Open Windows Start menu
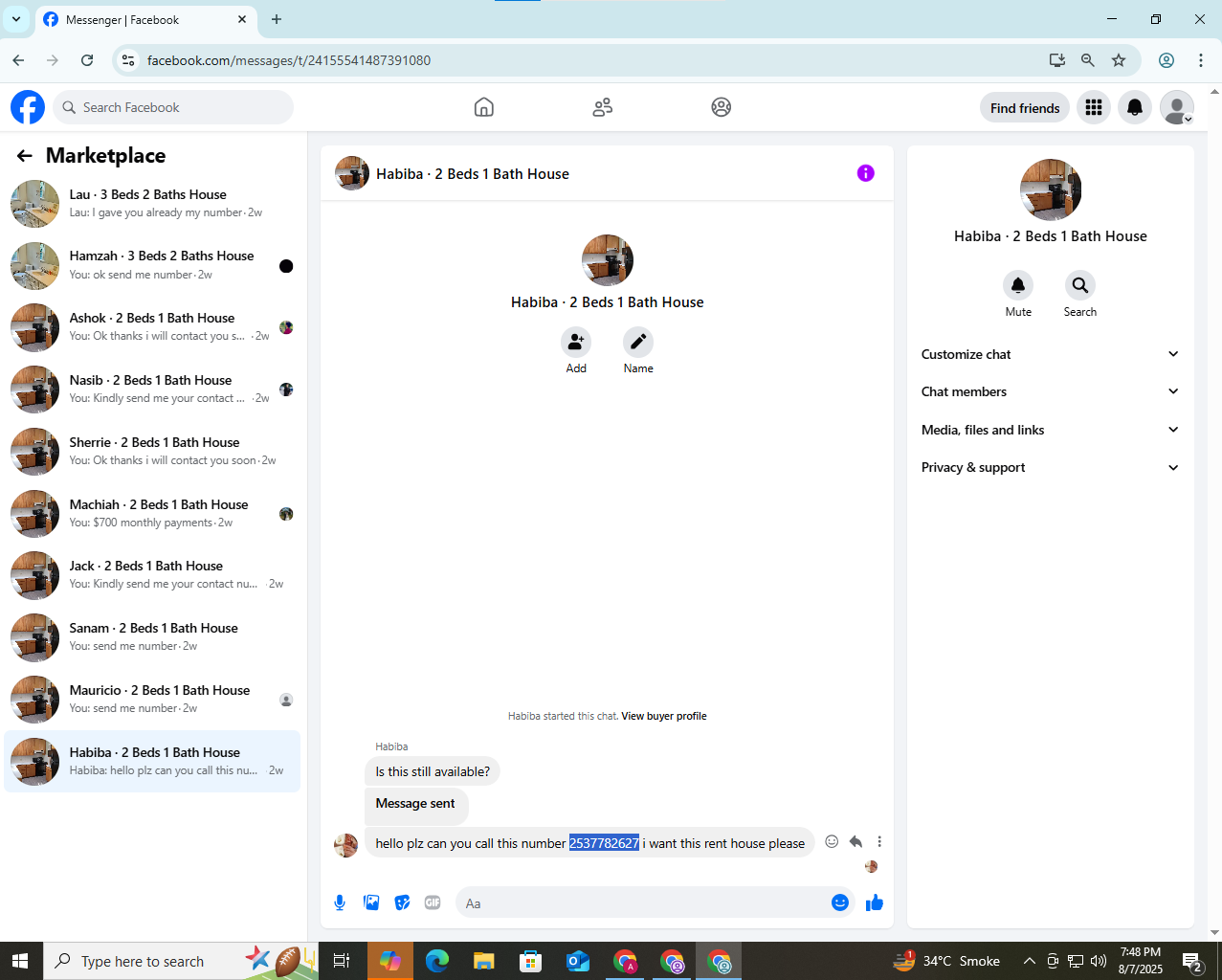This screenshot has width=1222, height=980. point(21,961)
